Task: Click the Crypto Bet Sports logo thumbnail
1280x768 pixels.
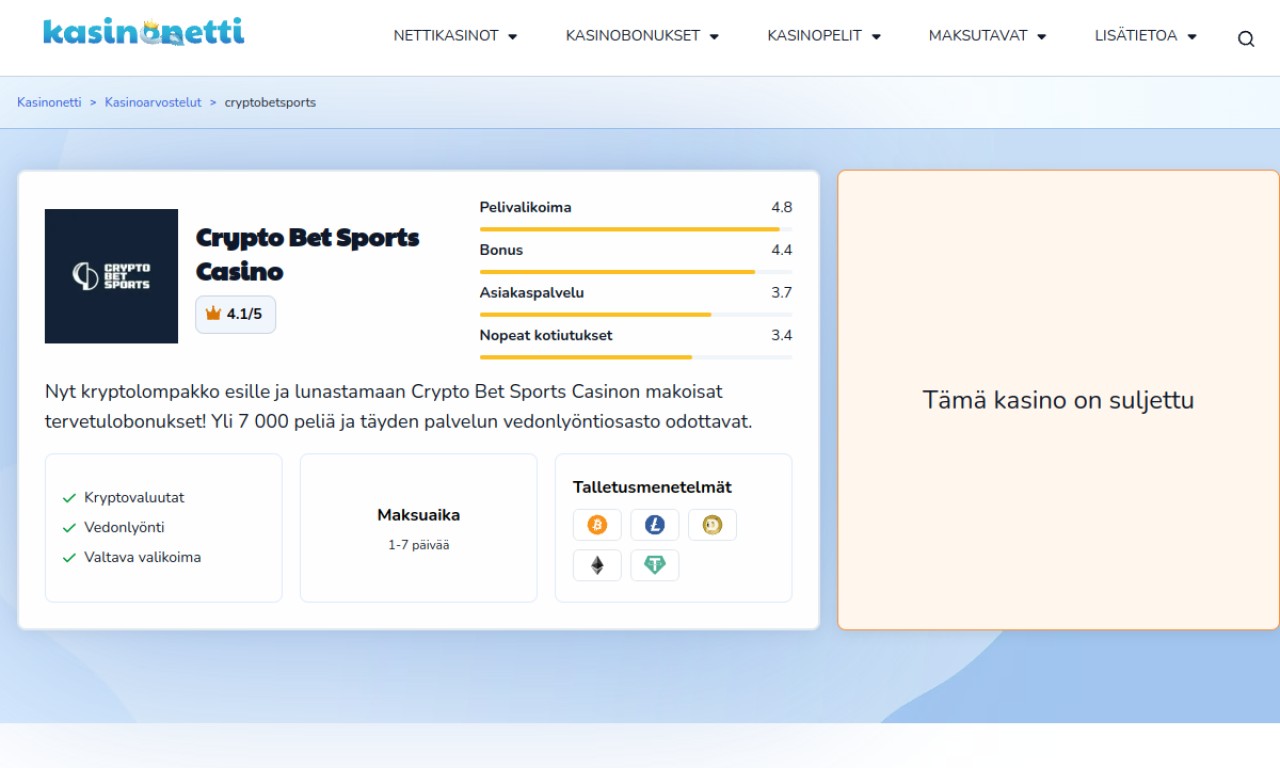Action: (x=111, y=276)
